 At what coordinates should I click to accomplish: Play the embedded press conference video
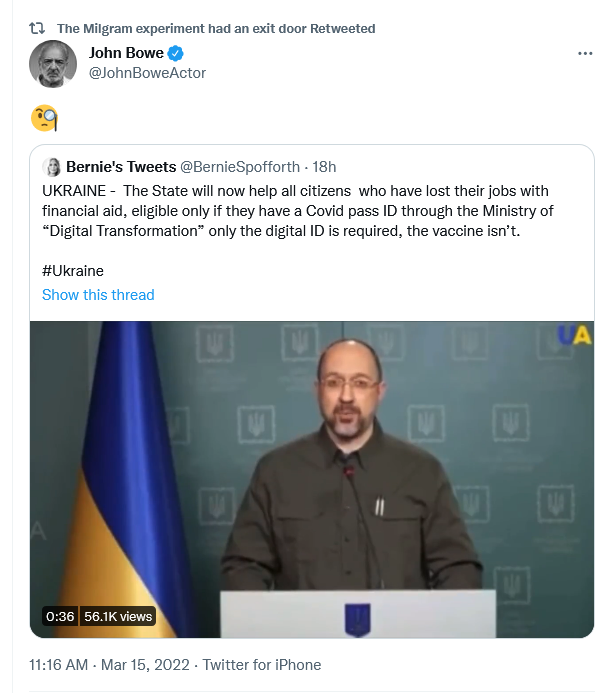(x=312, y=480)
